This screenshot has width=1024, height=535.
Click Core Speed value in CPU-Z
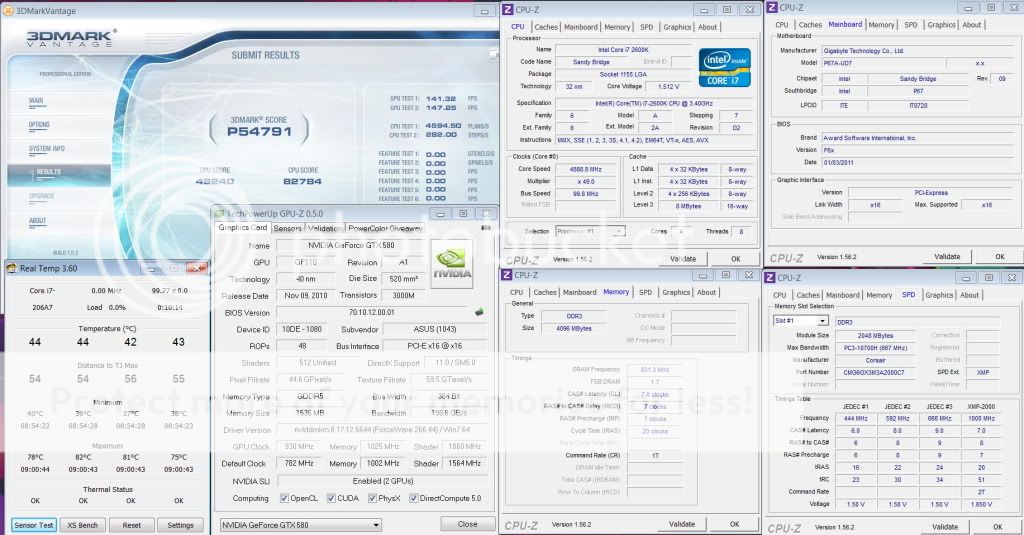click(586, 169)
